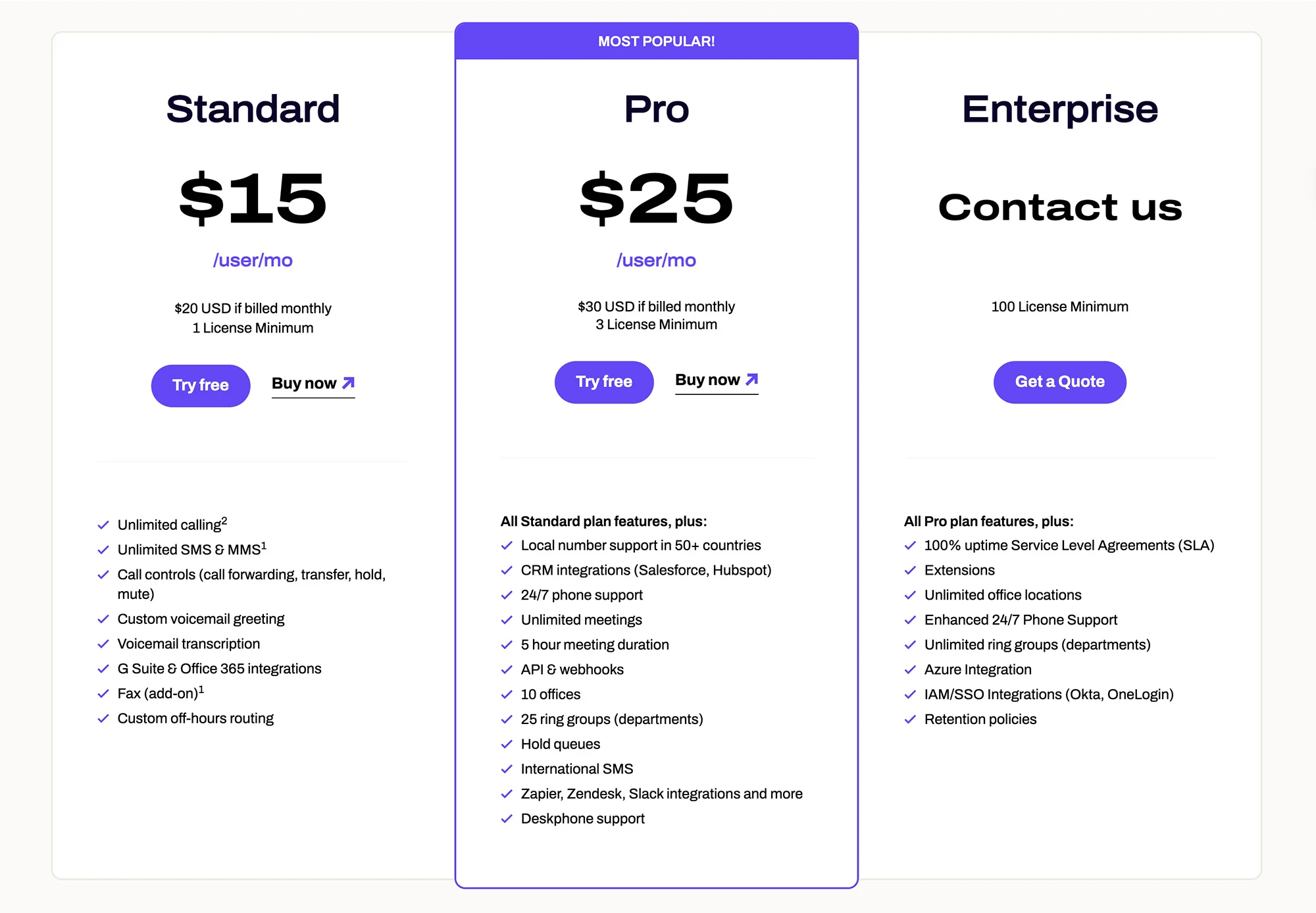Click checkmark icon next to Voicemail transcription
Screen dimensions: 1316x913
103,644
